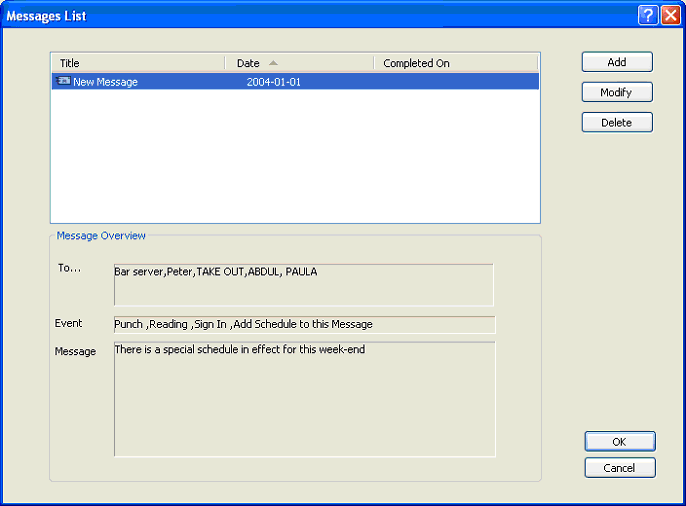Open the title bar Help question-mark button

[x=648, y=15]
